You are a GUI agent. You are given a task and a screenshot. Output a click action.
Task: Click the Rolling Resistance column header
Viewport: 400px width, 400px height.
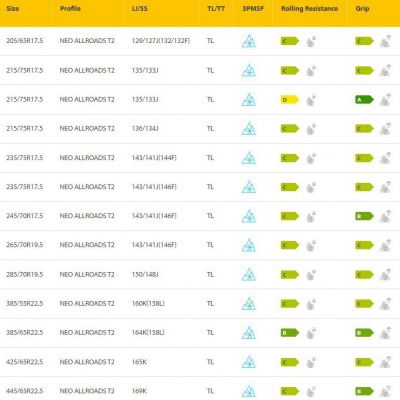tap(310, 9)
